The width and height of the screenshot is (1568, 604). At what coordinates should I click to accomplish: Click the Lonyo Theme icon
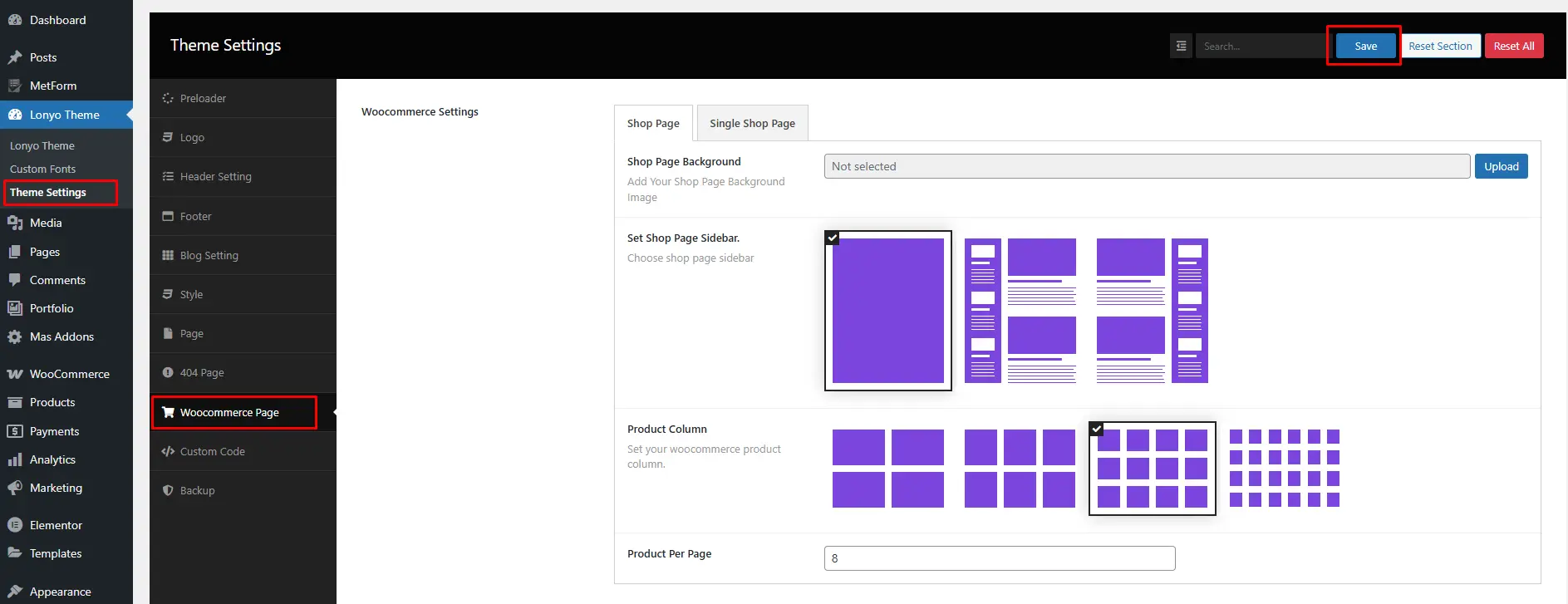pyautogui.click(x=14, y=115)
